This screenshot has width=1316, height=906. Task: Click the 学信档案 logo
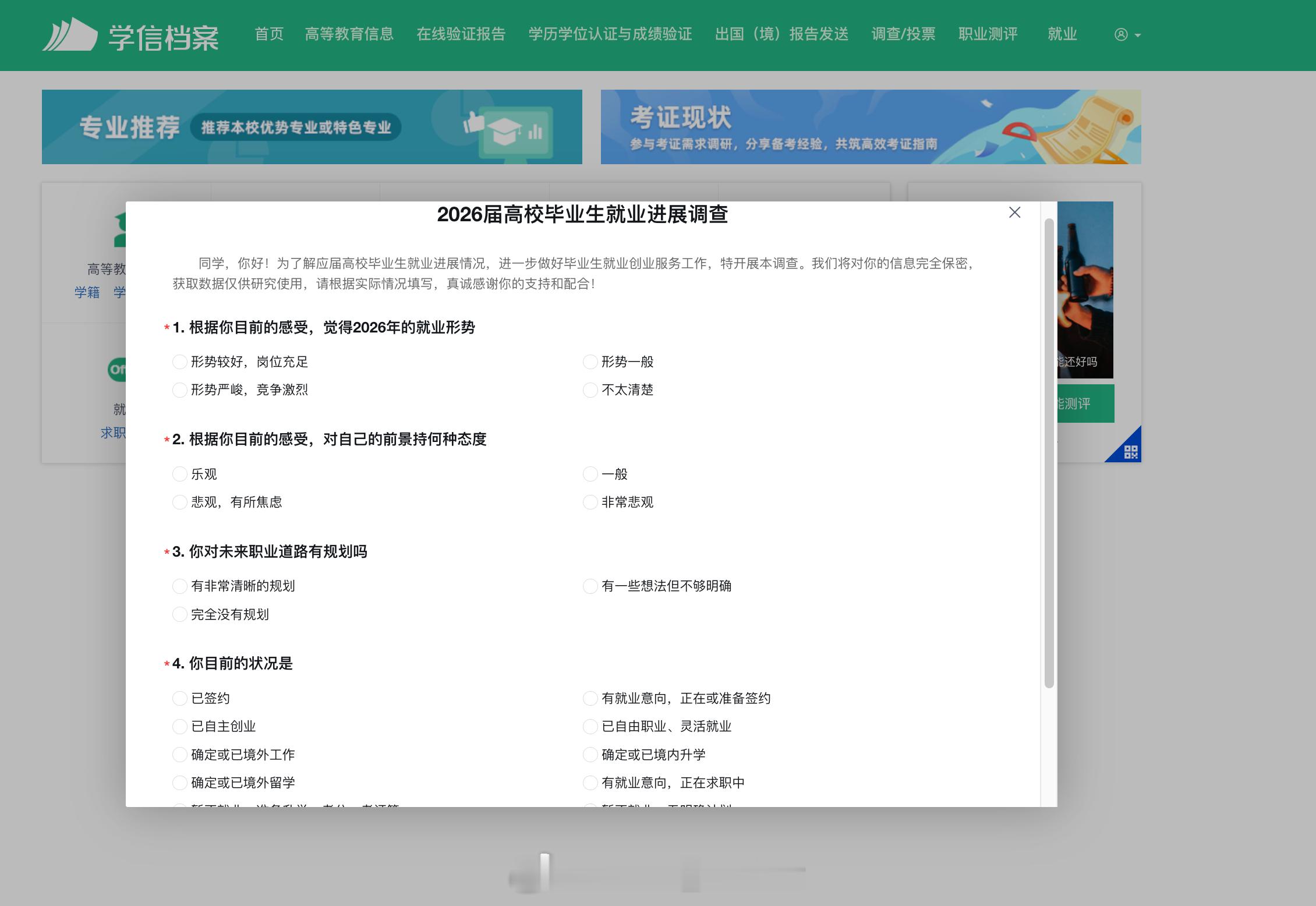point(130,35)
